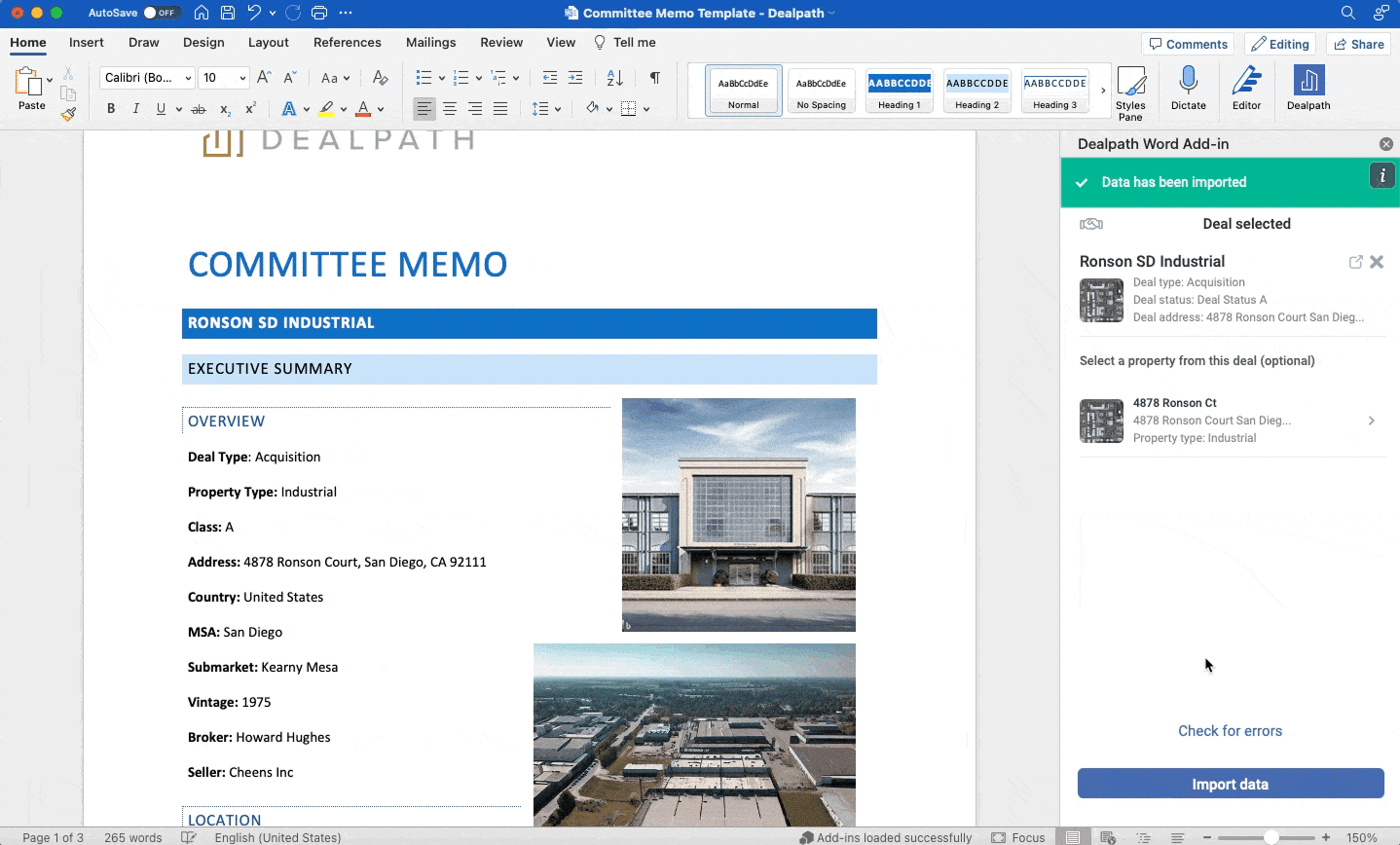Increase paragraph indent
Viewport: 1400px width, 845px height.
click(x=575, y=78)
